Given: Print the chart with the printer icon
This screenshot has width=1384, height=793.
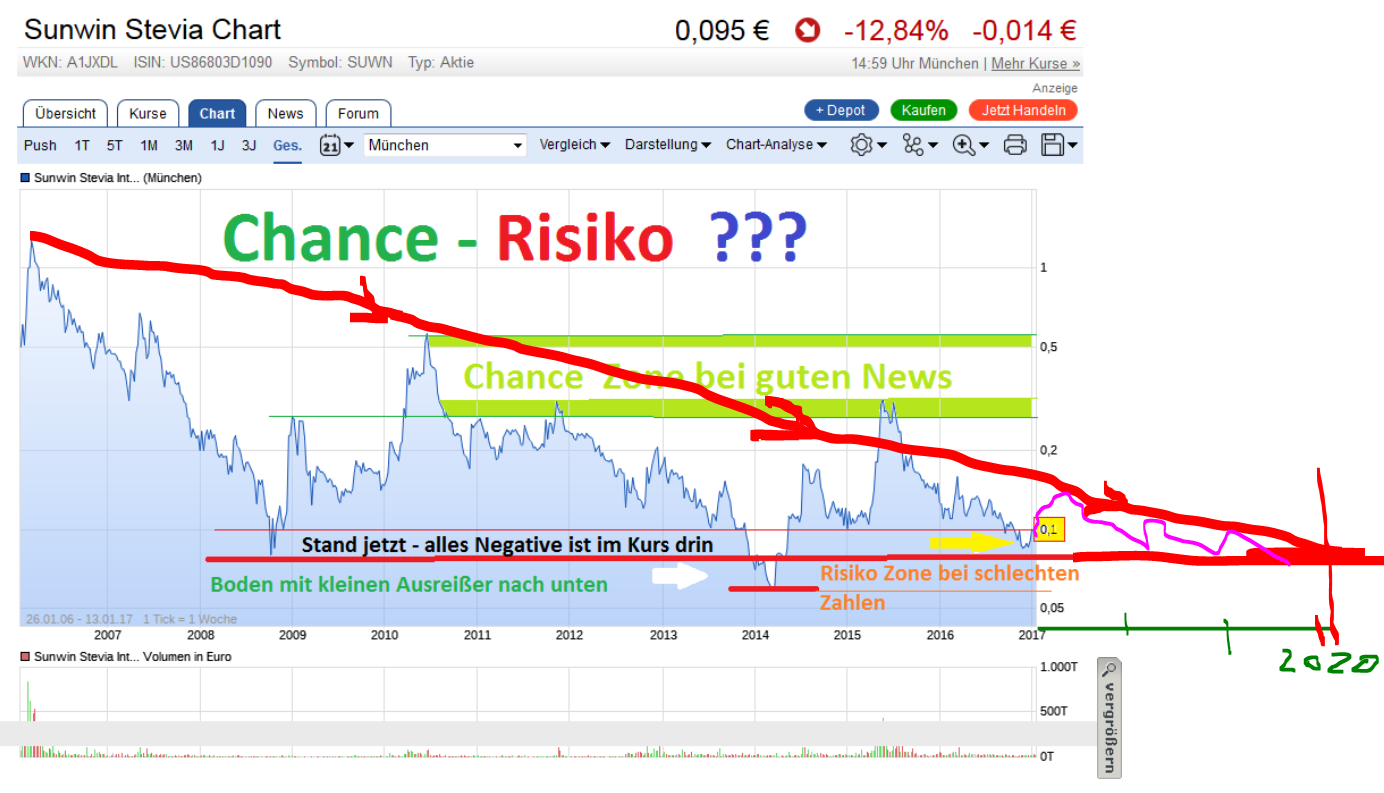Looking at the screenshot, I should pos(1015,145).
